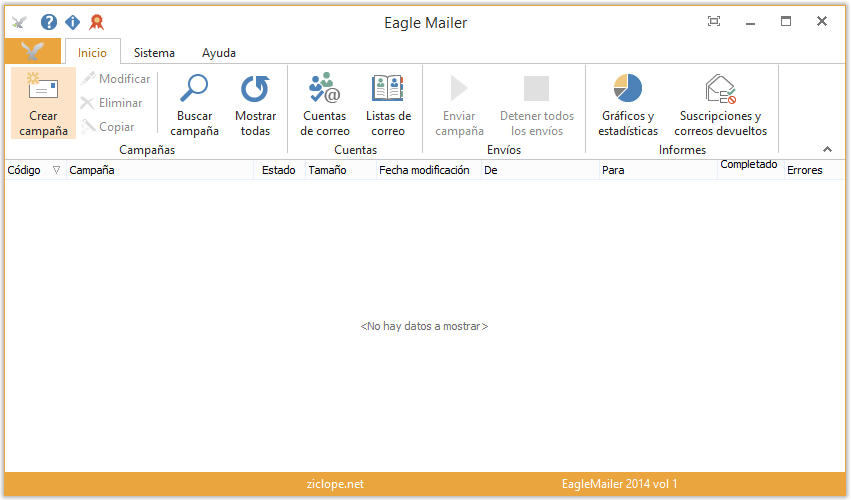Click the full-screen mode icon
The image size is (851, 500).
(x=714, y=21)
